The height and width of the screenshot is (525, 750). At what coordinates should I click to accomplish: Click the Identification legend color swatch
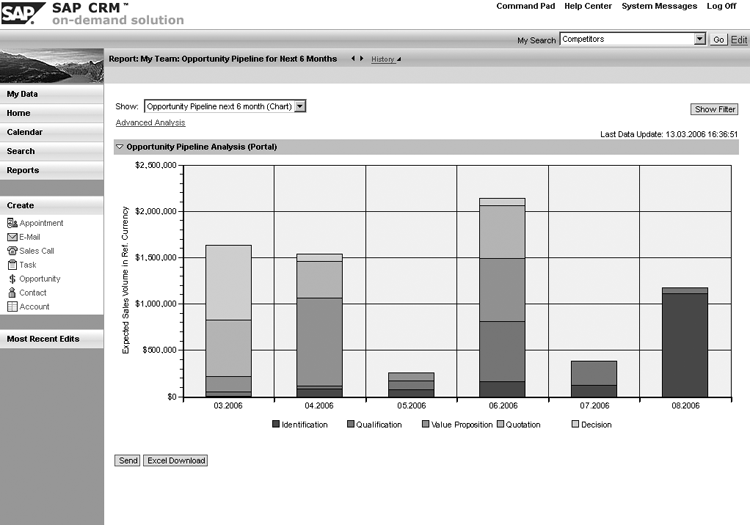click(275, 425)
